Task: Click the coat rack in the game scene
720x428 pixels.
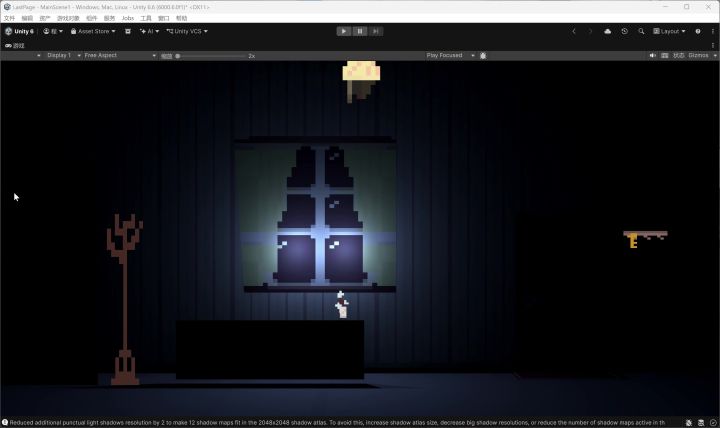Action: 124,299
